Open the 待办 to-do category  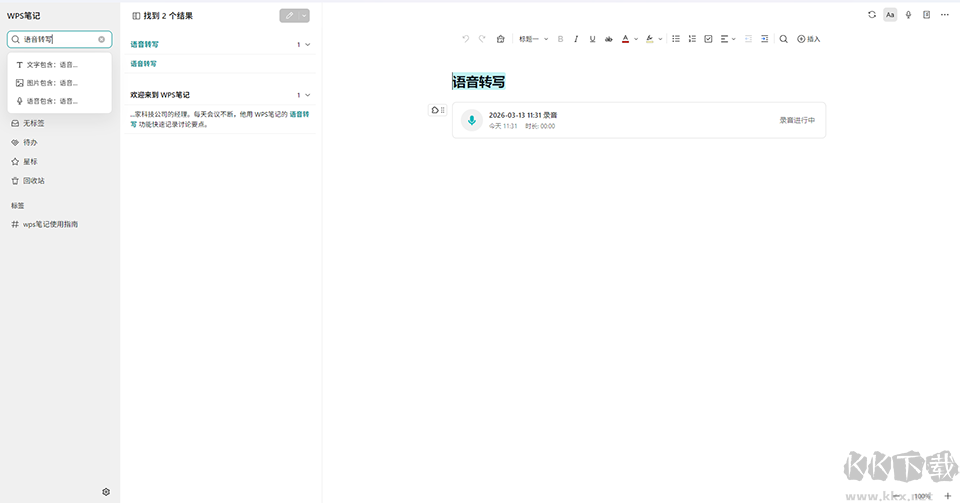tap(24, 142)
